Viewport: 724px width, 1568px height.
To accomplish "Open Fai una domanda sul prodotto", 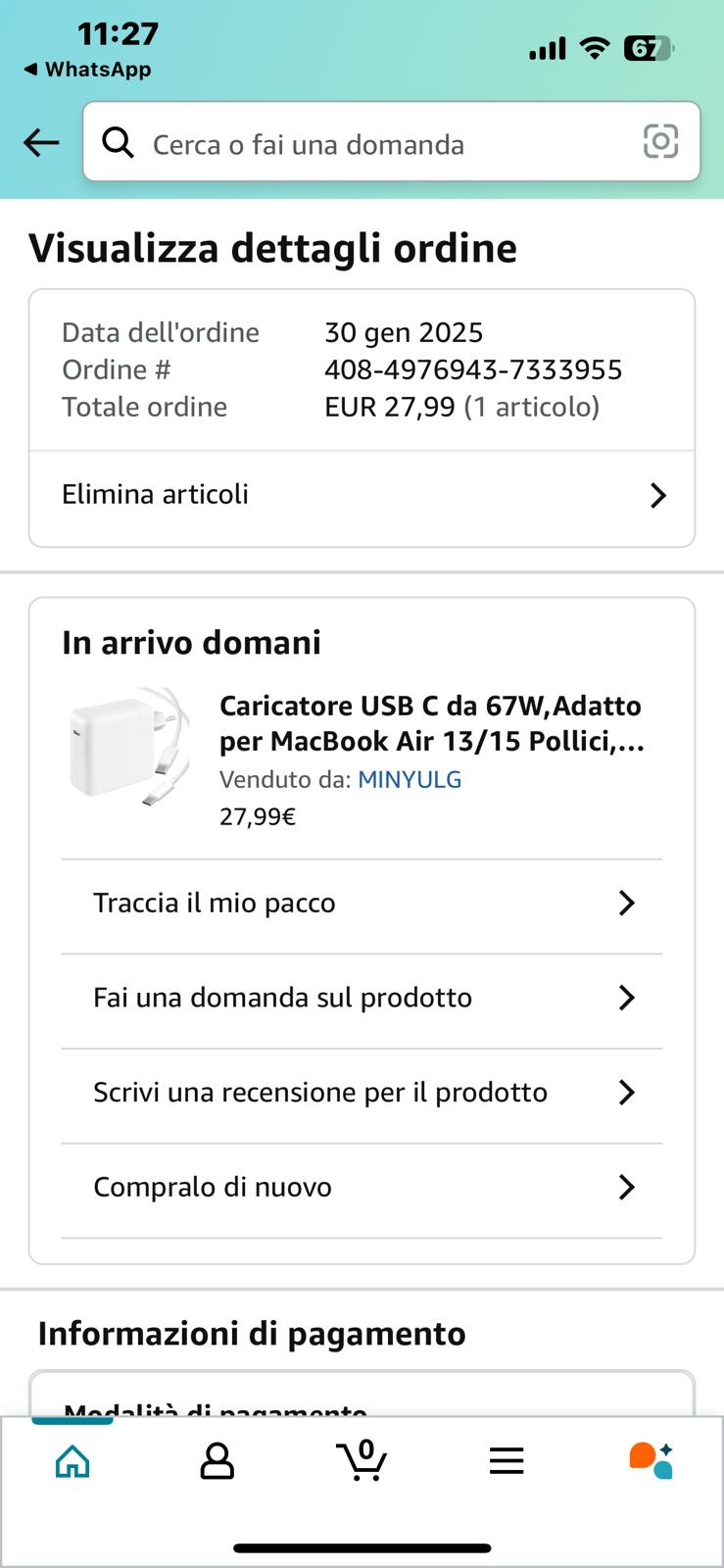I will coord(282,998).
